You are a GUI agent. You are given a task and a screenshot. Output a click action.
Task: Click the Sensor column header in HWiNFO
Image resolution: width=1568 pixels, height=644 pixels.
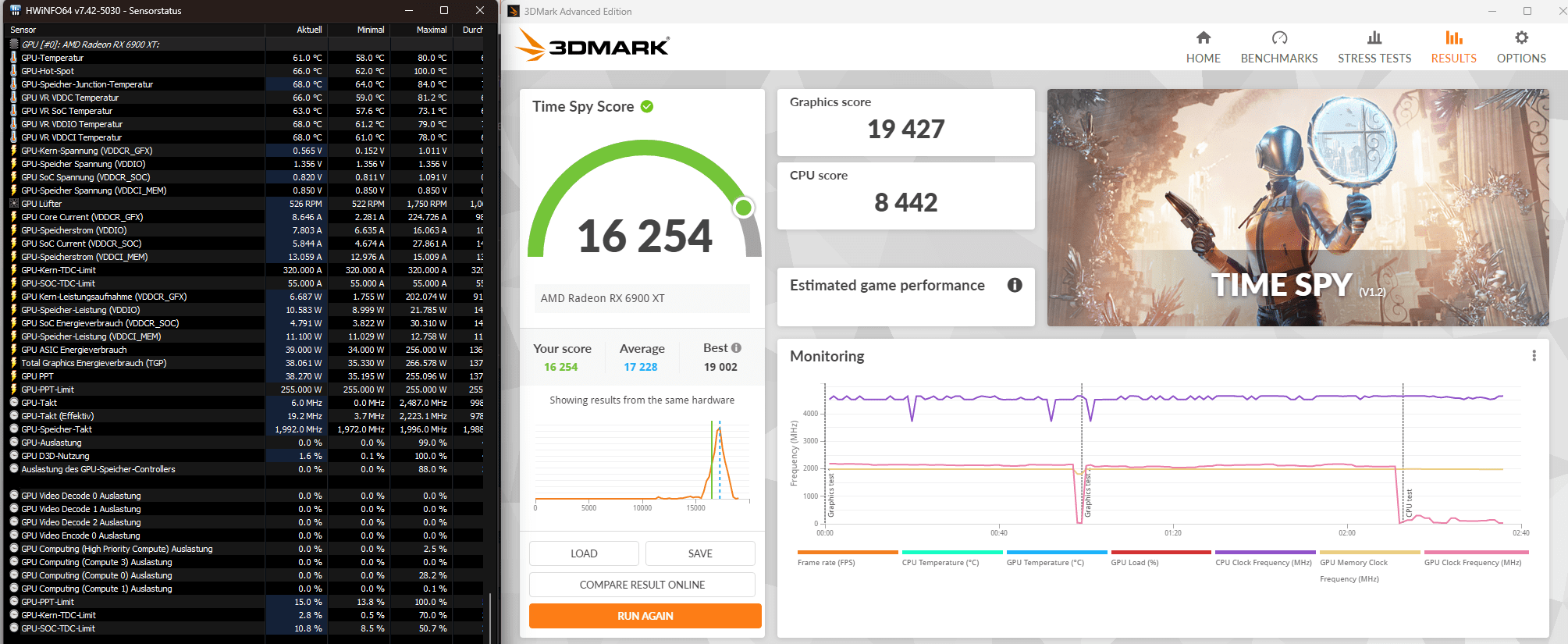tap(136, 30)
